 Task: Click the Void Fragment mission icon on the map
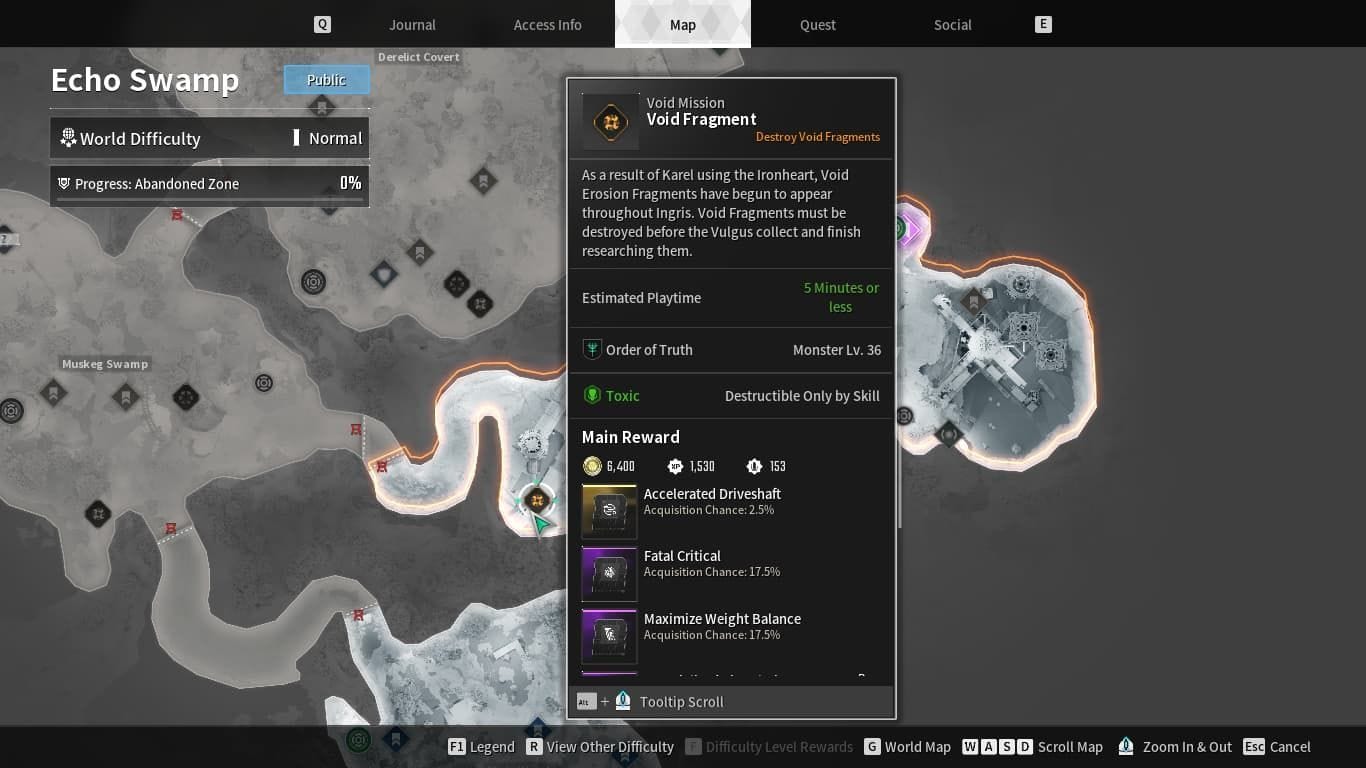[538, 501]
